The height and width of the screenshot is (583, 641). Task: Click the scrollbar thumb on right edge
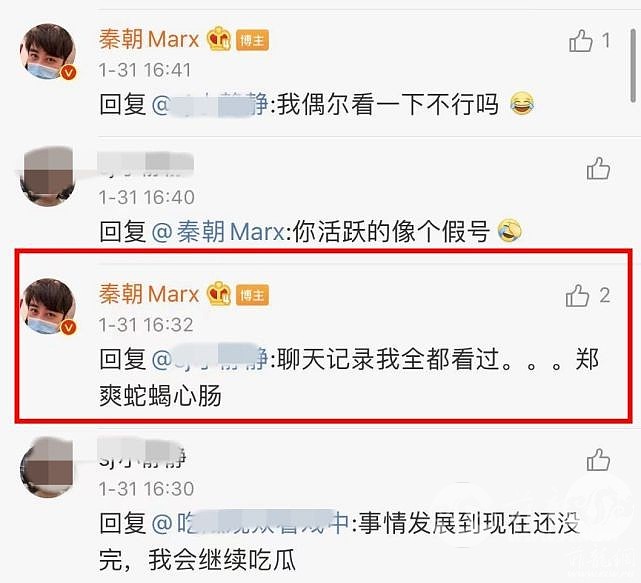tap(633, 65)
